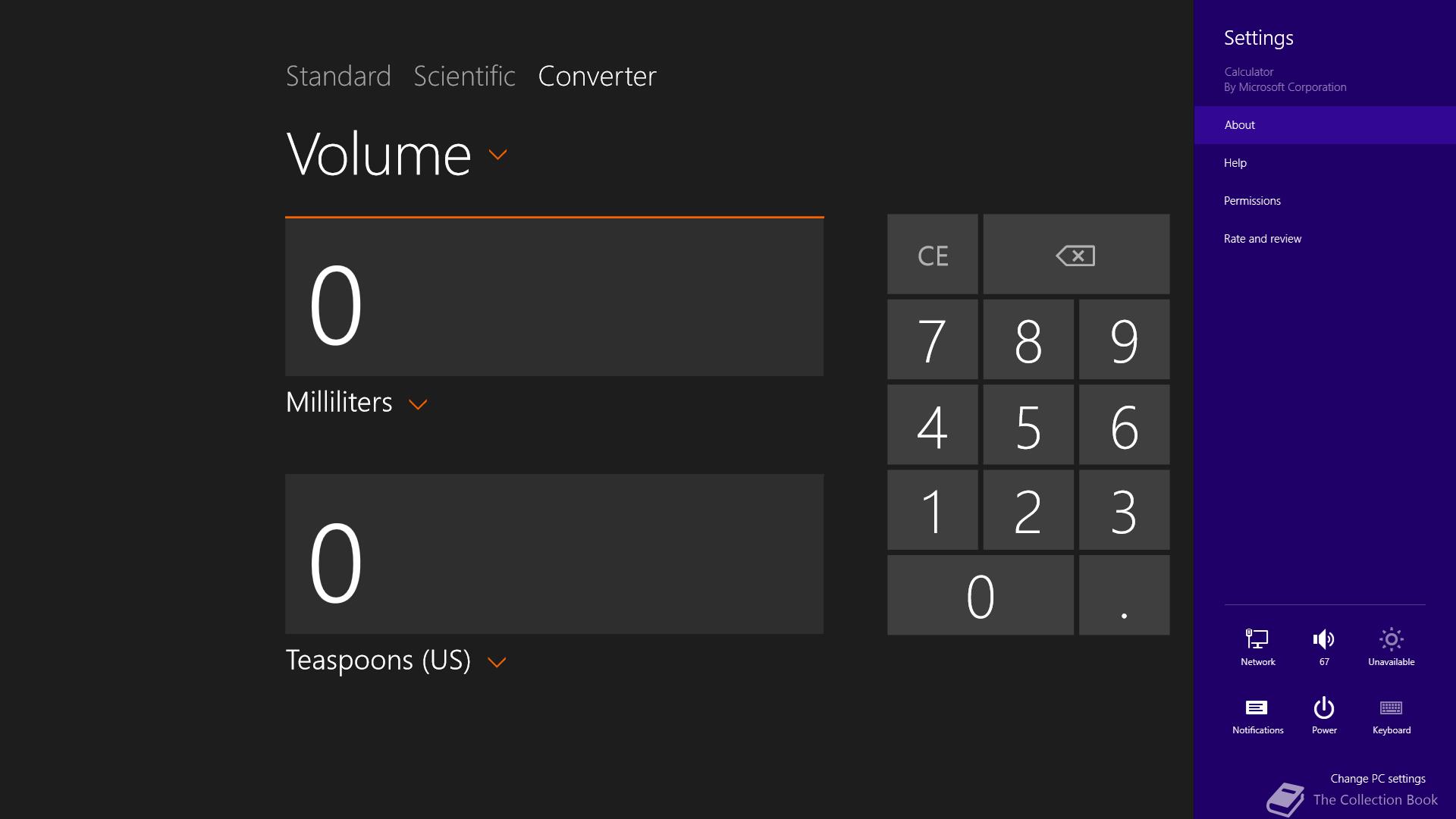Switch to the Standard calculator tab
1456x819 pixels.
point(338,76)
